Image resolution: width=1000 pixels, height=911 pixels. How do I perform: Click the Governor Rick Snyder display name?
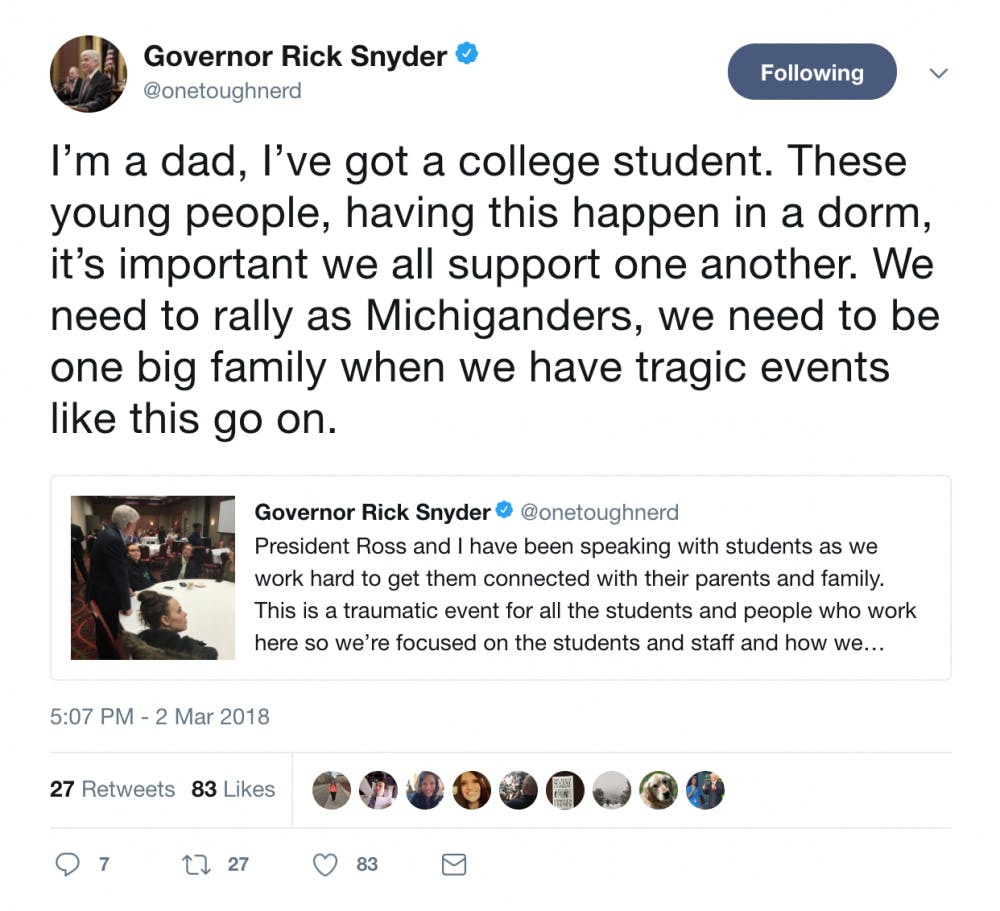(x=295, y=56)
